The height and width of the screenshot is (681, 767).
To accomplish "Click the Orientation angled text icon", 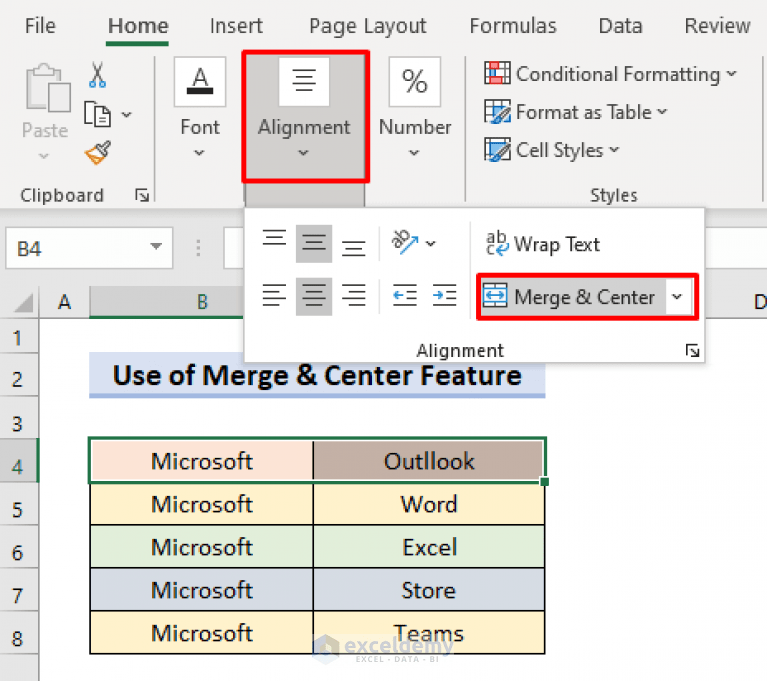I will 405,243.
